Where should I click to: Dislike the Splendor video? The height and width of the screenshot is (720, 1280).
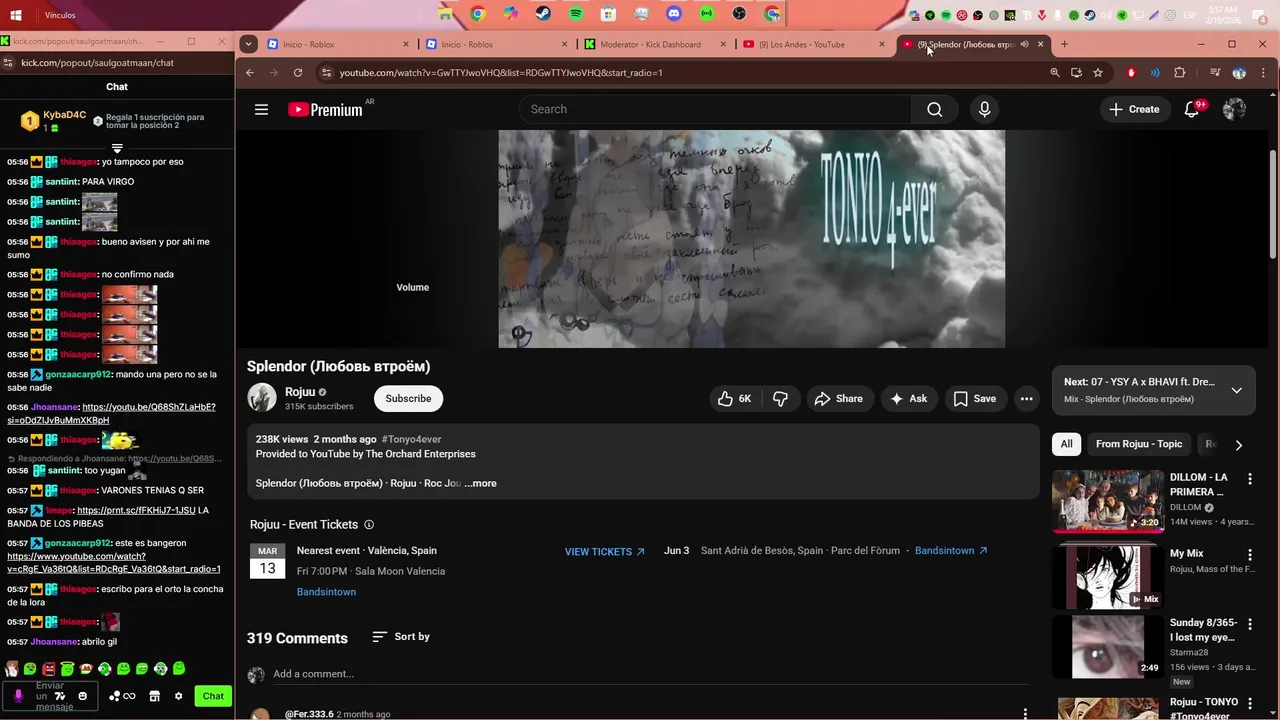click(x=780, y=398)
